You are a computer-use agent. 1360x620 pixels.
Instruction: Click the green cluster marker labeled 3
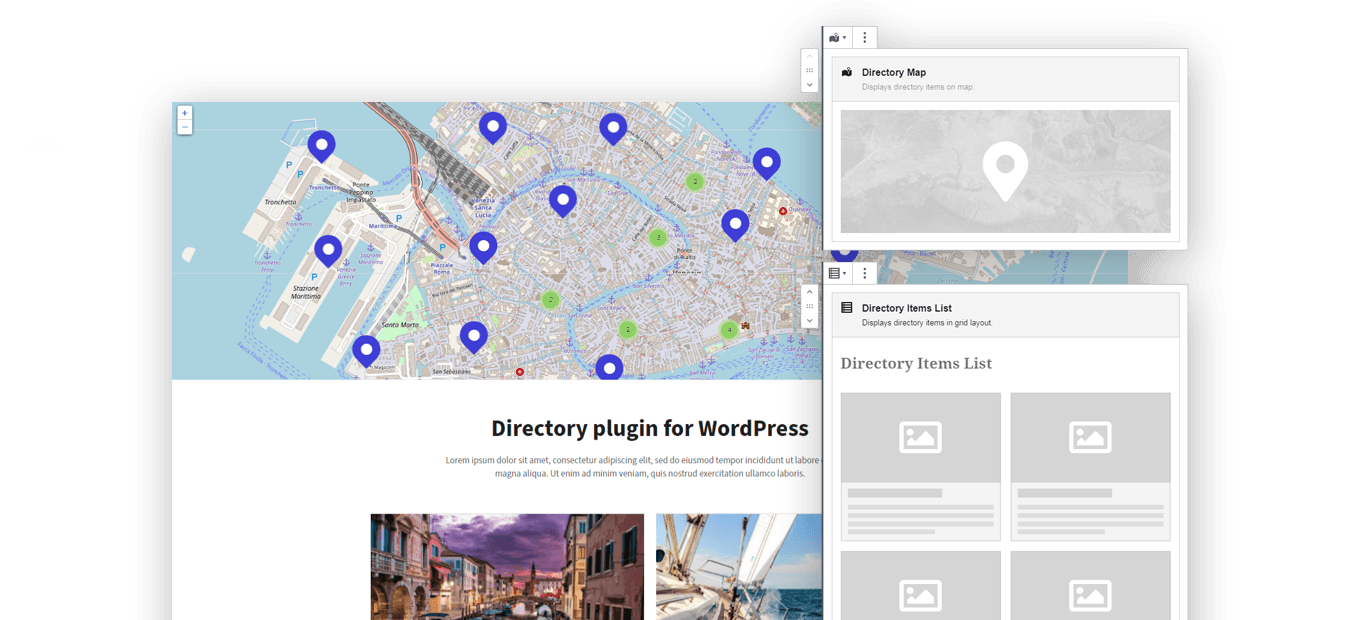pyautogui.click(x=658, y=238)
